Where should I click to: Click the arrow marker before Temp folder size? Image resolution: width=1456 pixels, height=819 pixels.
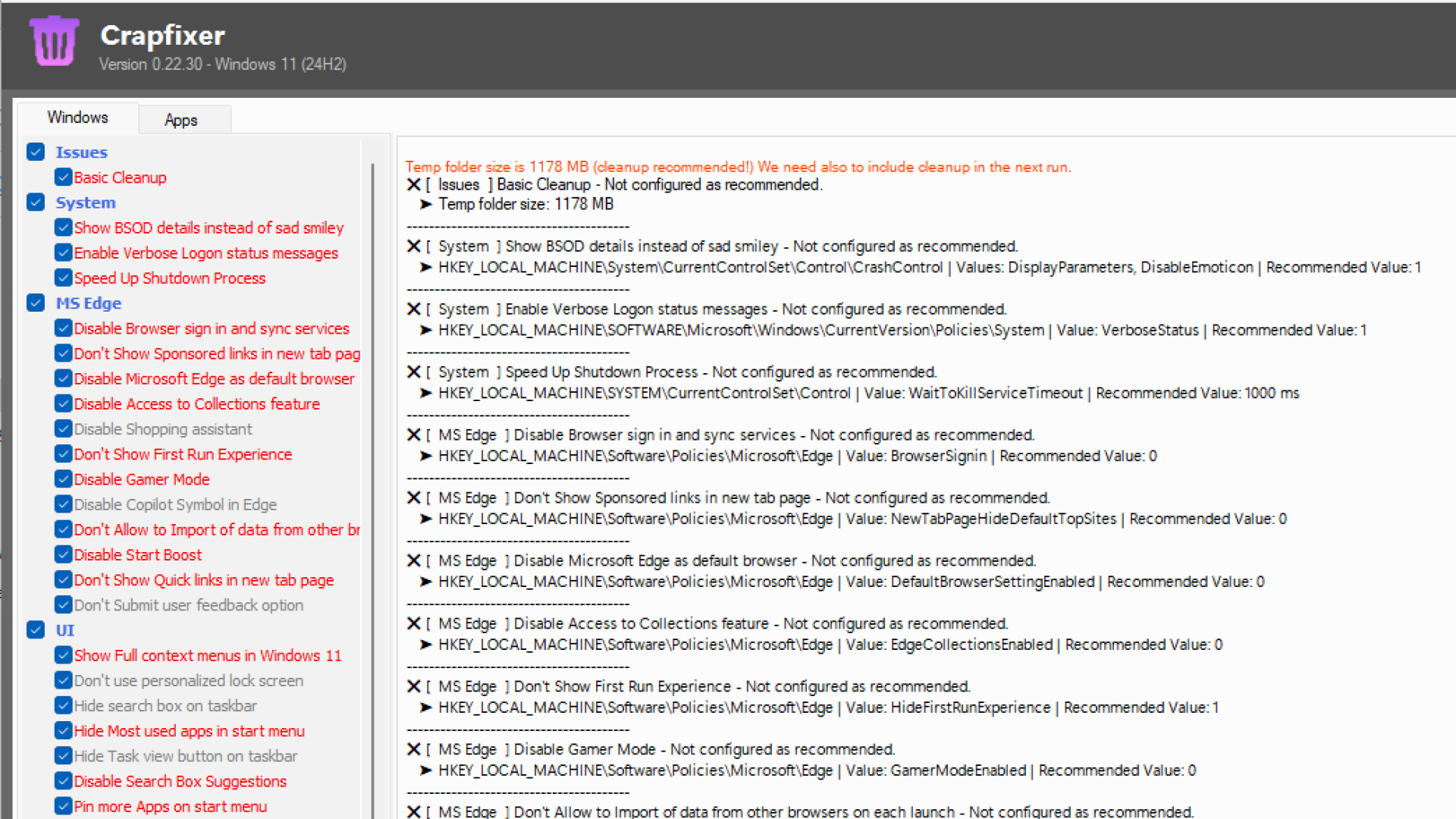[x=425, y=204]
